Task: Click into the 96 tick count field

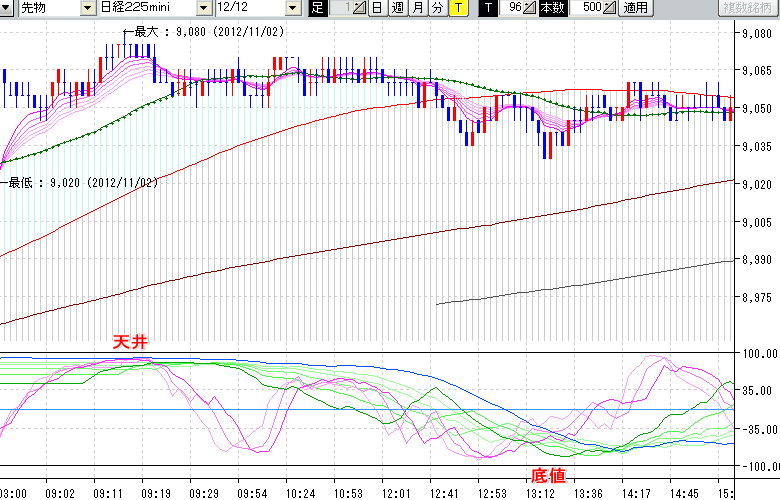Action: pyautogui.click(x=512, y=8)
